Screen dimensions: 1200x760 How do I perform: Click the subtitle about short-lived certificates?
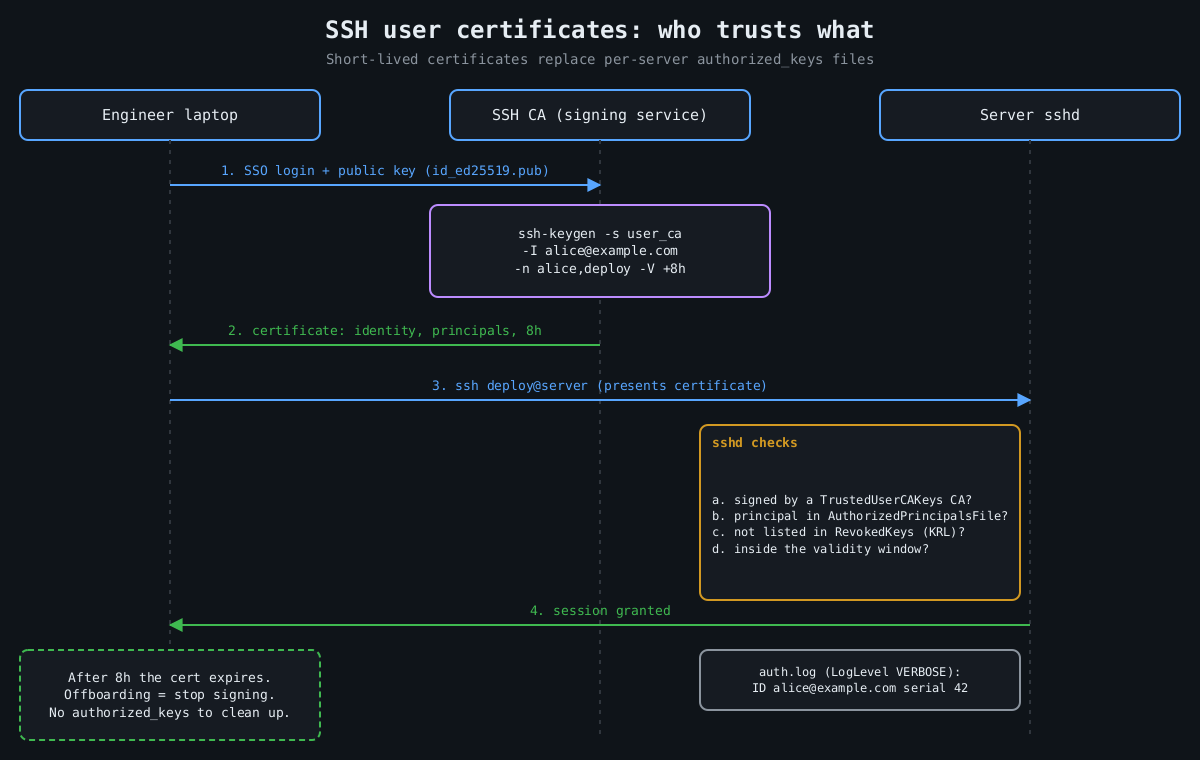pos(600,59)
